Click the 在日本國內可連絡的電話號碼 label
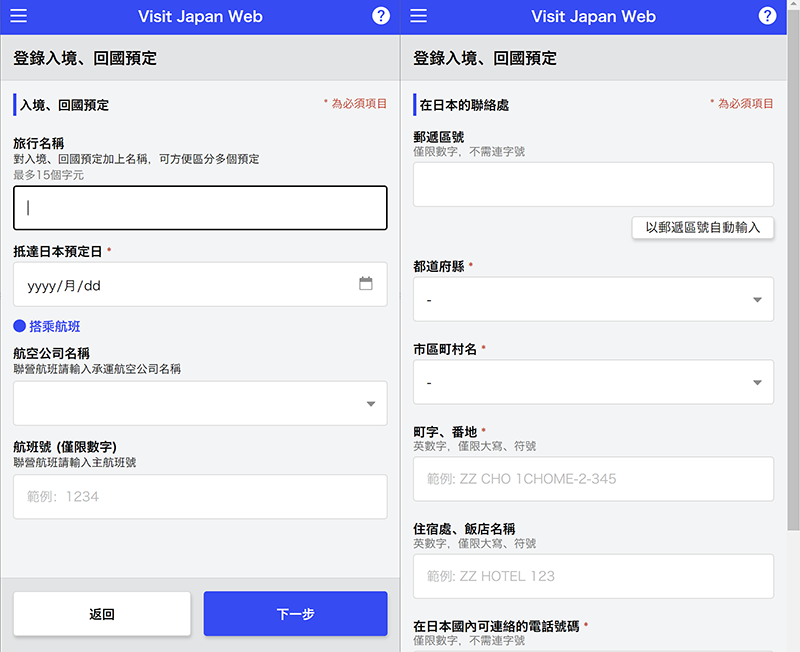 (x=496, y=626)
